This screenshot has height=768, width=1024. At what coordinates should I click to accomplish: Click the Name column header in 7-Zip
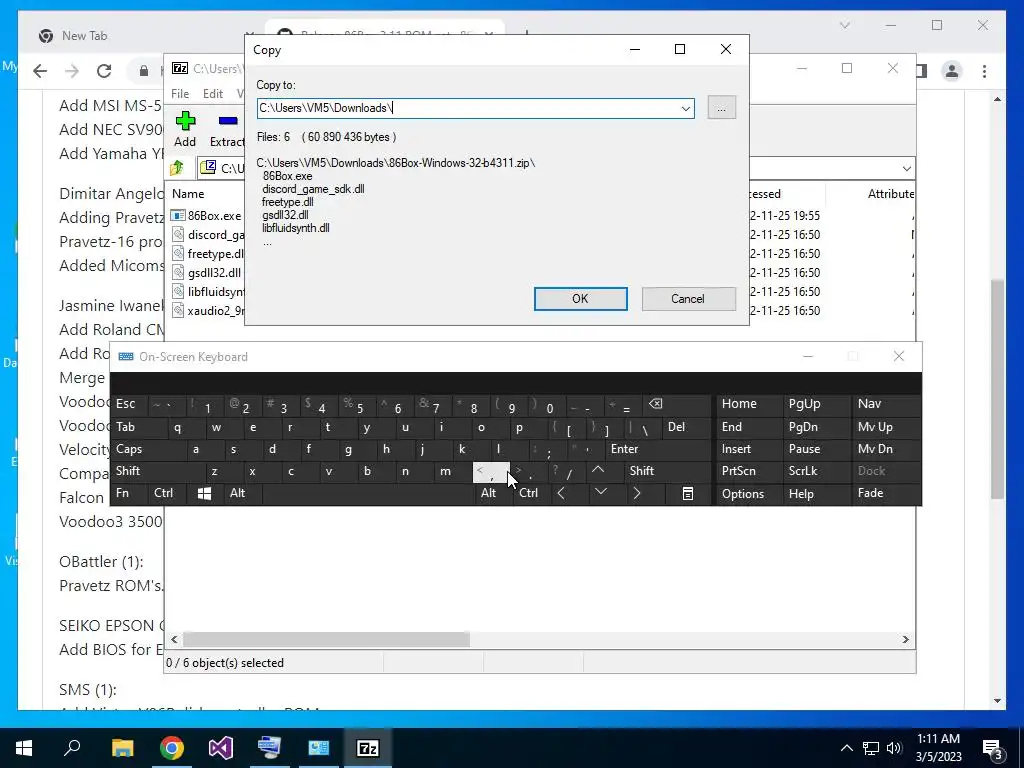click(x=188, y=194)
